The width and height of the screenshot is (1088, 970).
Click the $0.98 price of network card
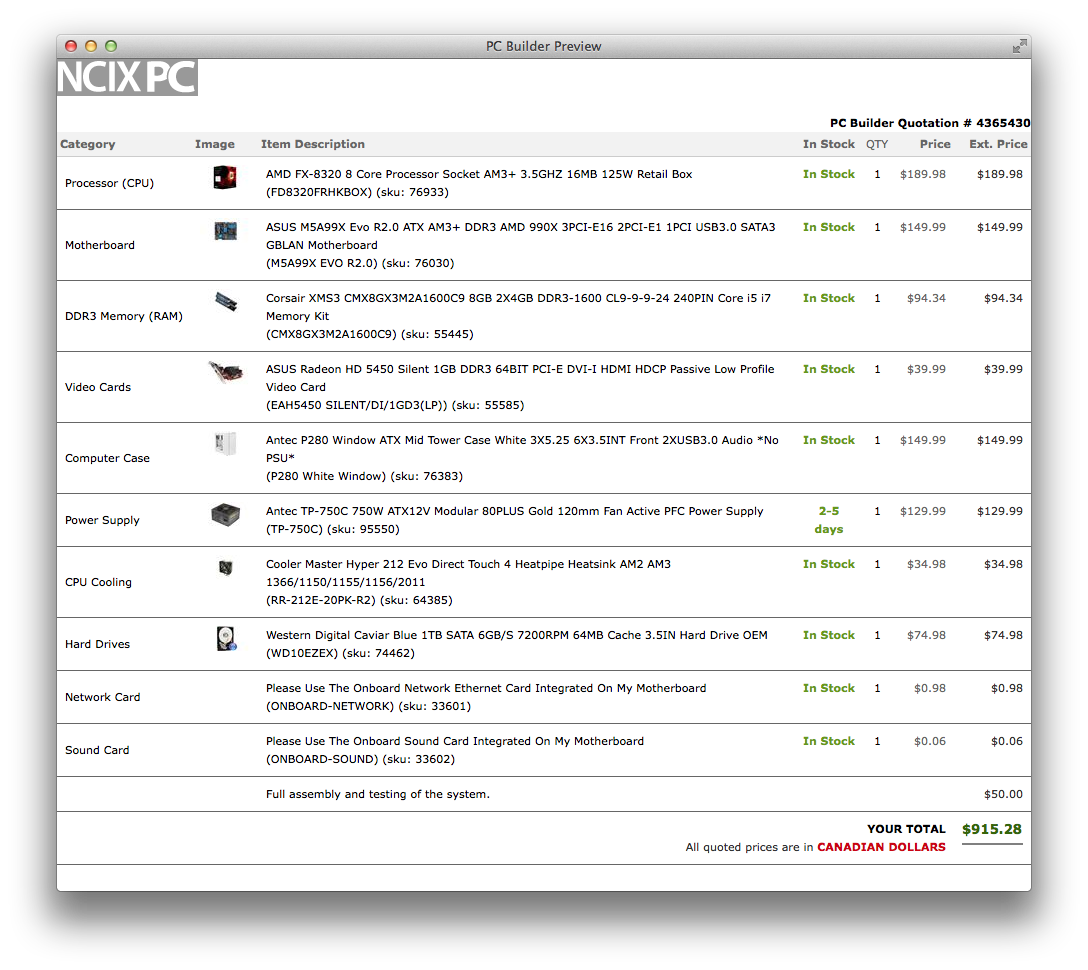[930, 688]
